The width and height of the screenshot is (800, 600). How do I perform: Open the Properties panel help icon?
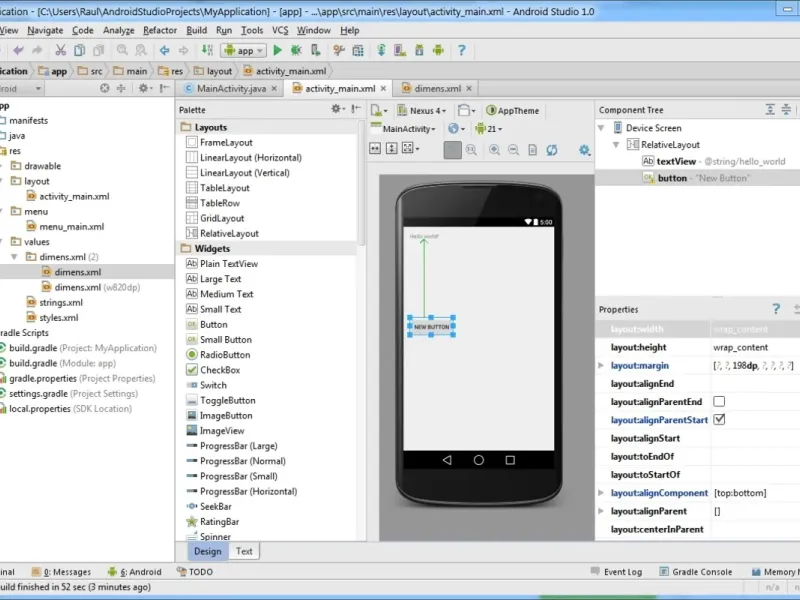click(x=775, y=309)
